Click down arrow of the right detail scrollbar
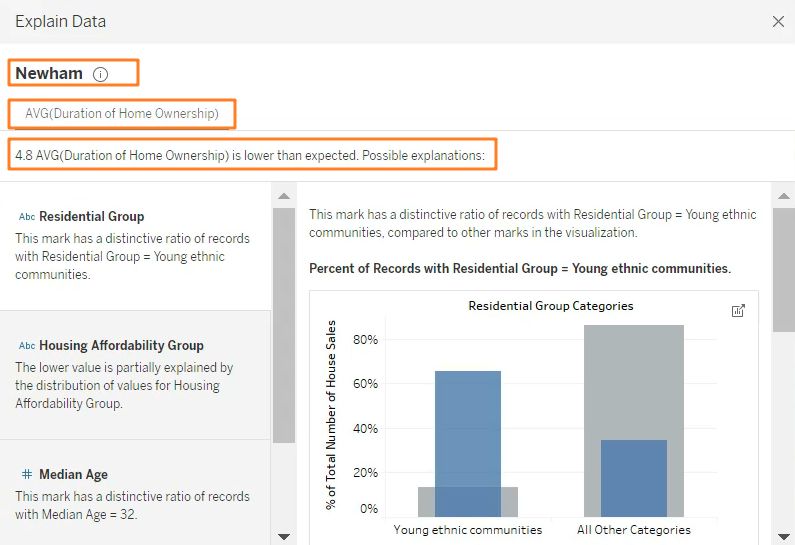 click(x=783, y=536)
